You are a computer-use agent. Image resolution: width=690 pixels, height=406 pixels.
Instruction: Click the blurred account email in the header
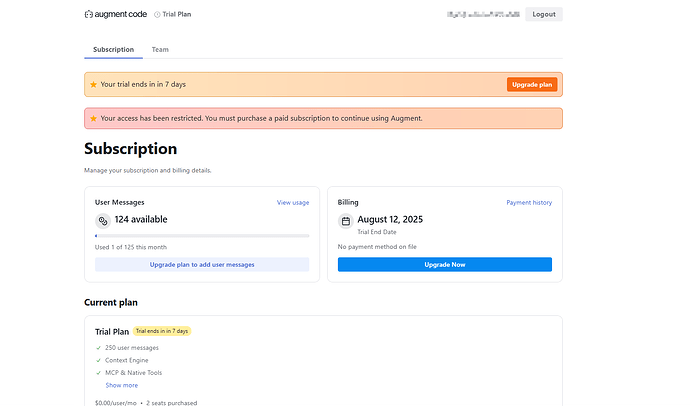click(483, 15)
